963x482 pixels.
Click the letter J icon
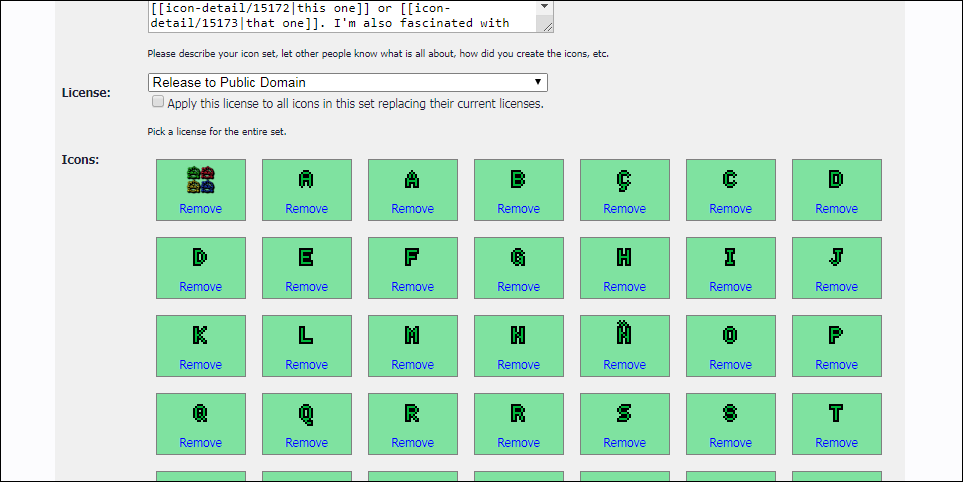836,257
